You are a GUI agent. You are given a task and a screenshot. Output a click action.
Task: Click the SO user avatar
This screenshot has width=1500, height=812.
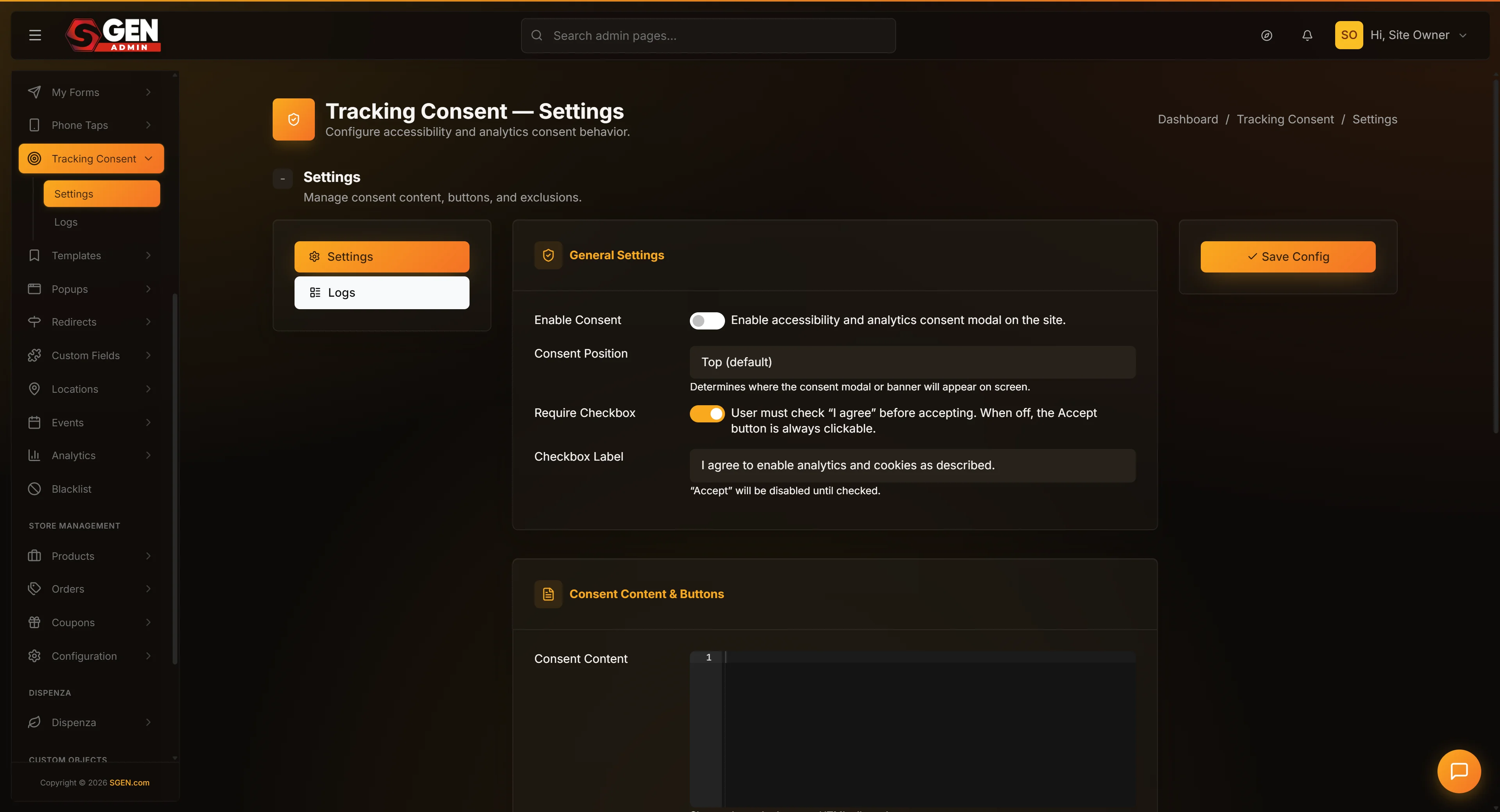(1348, 35)
